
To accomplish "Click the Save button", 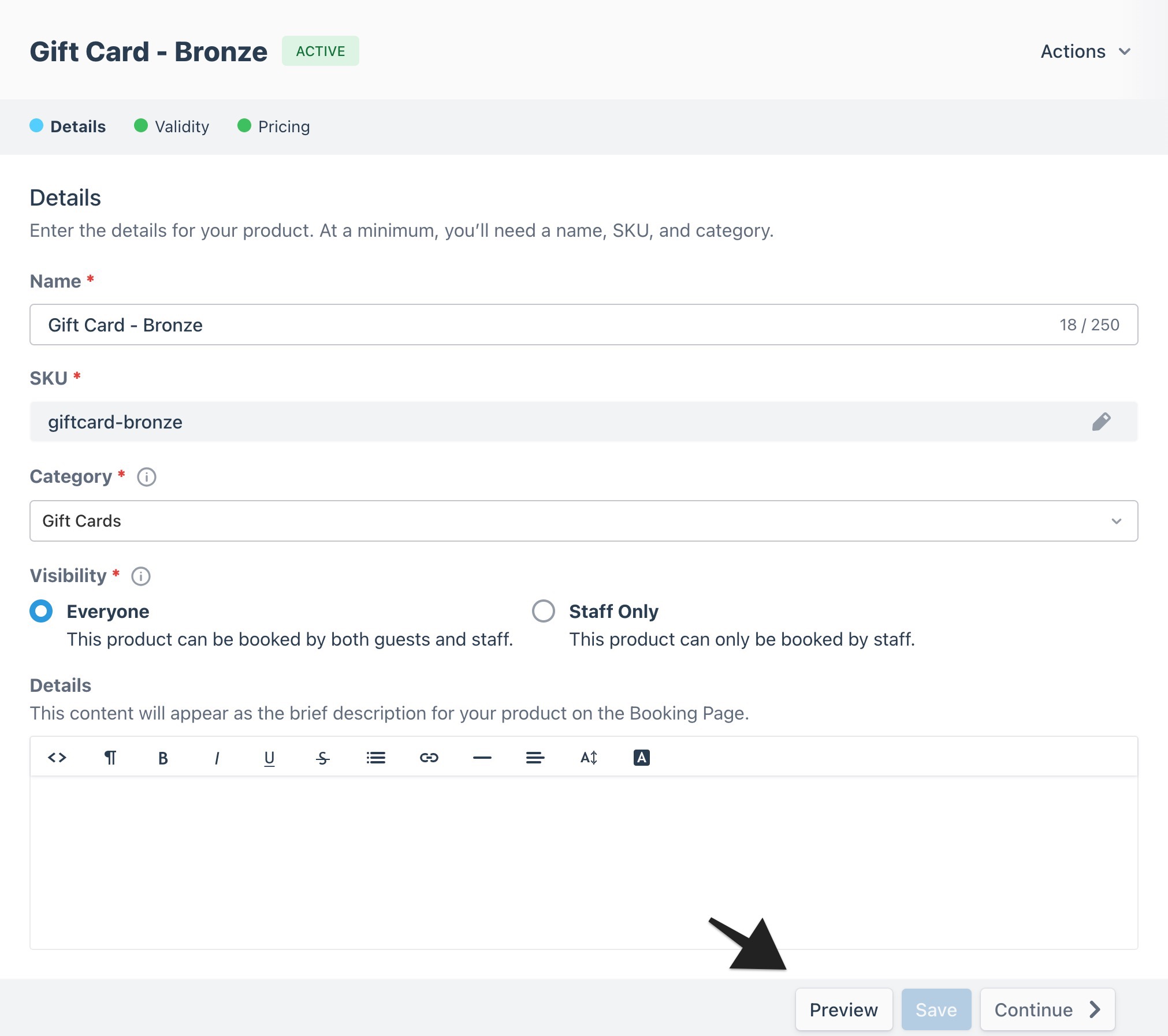I will pyautogui.click(x=936, y=1009).
